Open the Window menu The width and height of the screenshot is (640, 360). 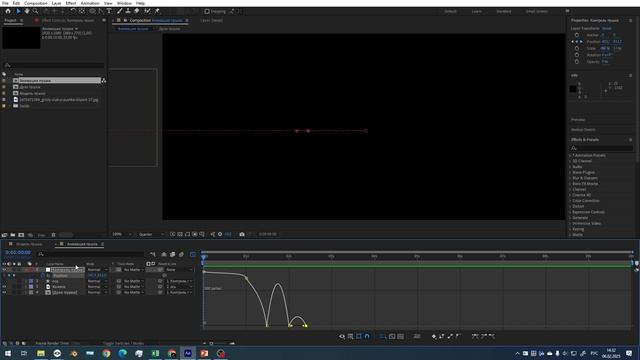(x=124, y=3)
